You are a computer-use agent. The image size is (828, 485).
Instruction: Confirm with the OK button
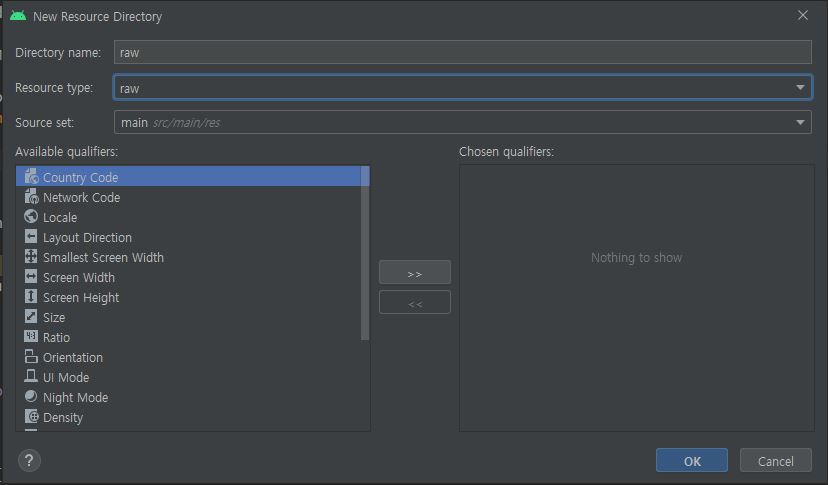point(692,460)
